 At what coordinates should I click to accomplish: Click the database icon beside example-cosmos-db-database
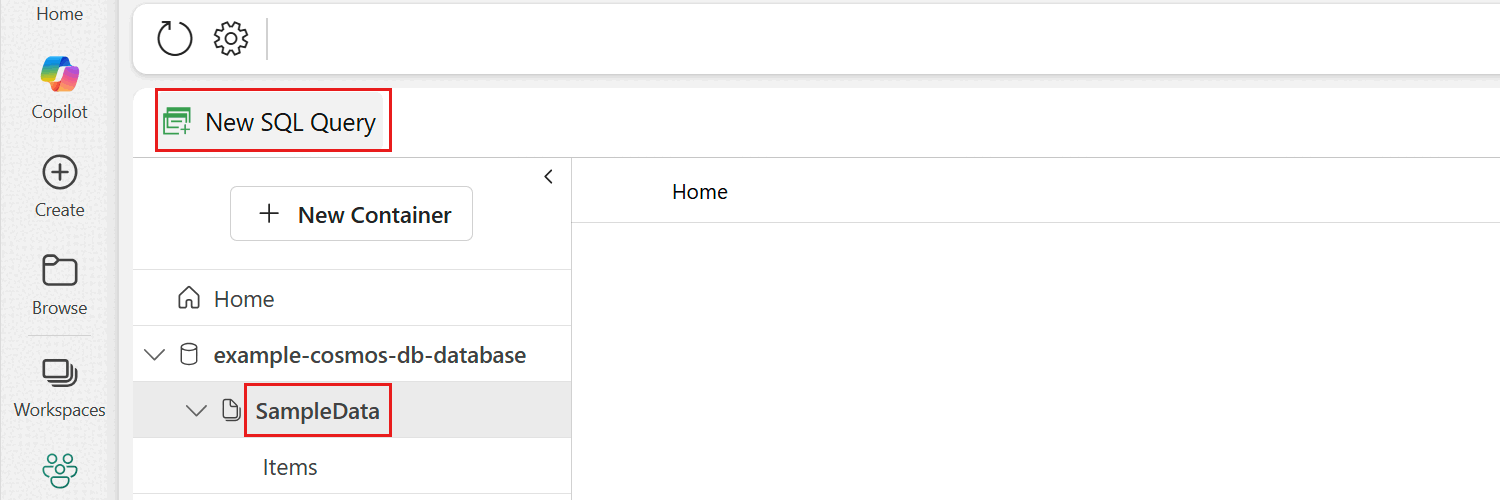(188, 354)
